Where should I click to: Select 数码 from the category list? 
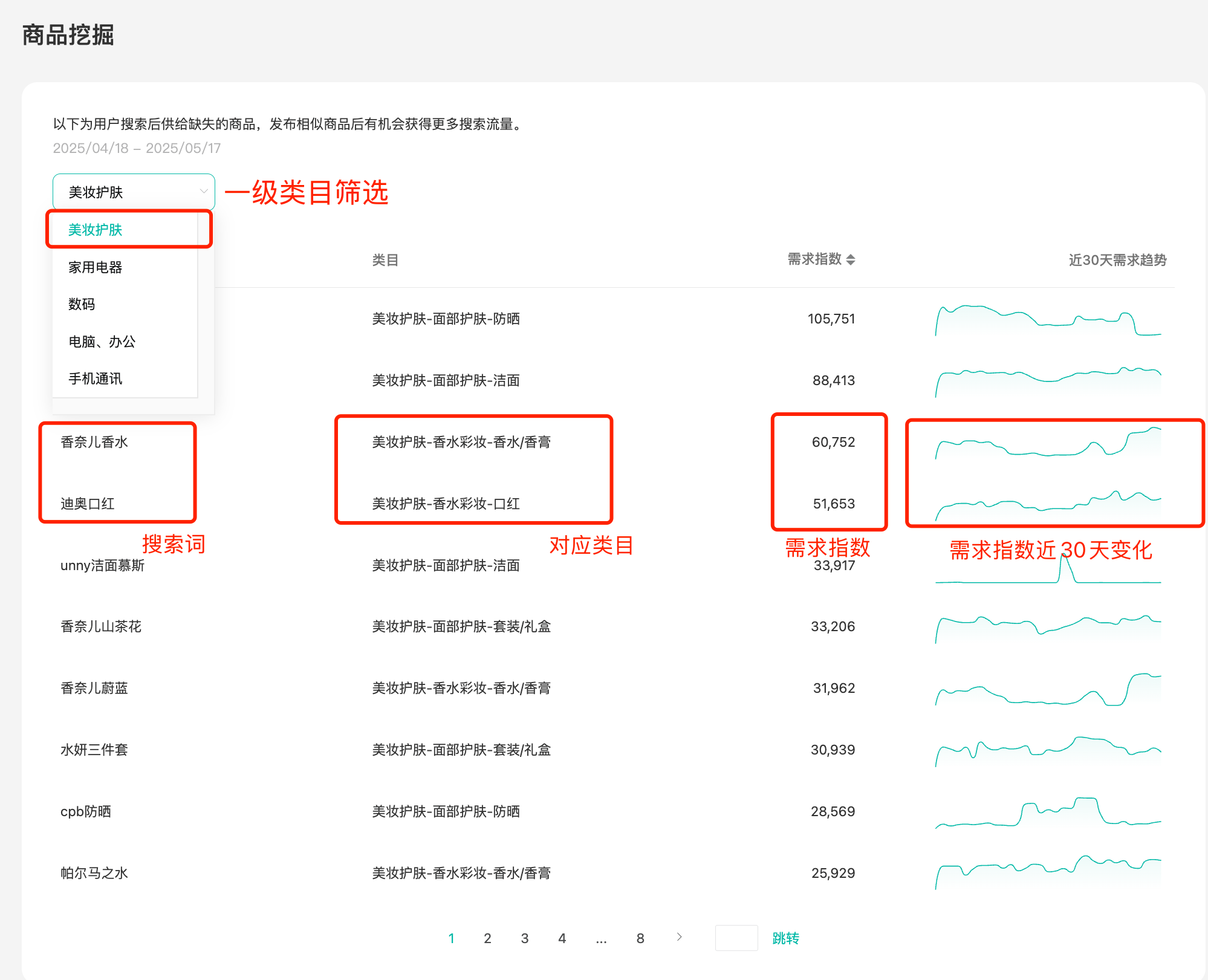pos(82,304)
